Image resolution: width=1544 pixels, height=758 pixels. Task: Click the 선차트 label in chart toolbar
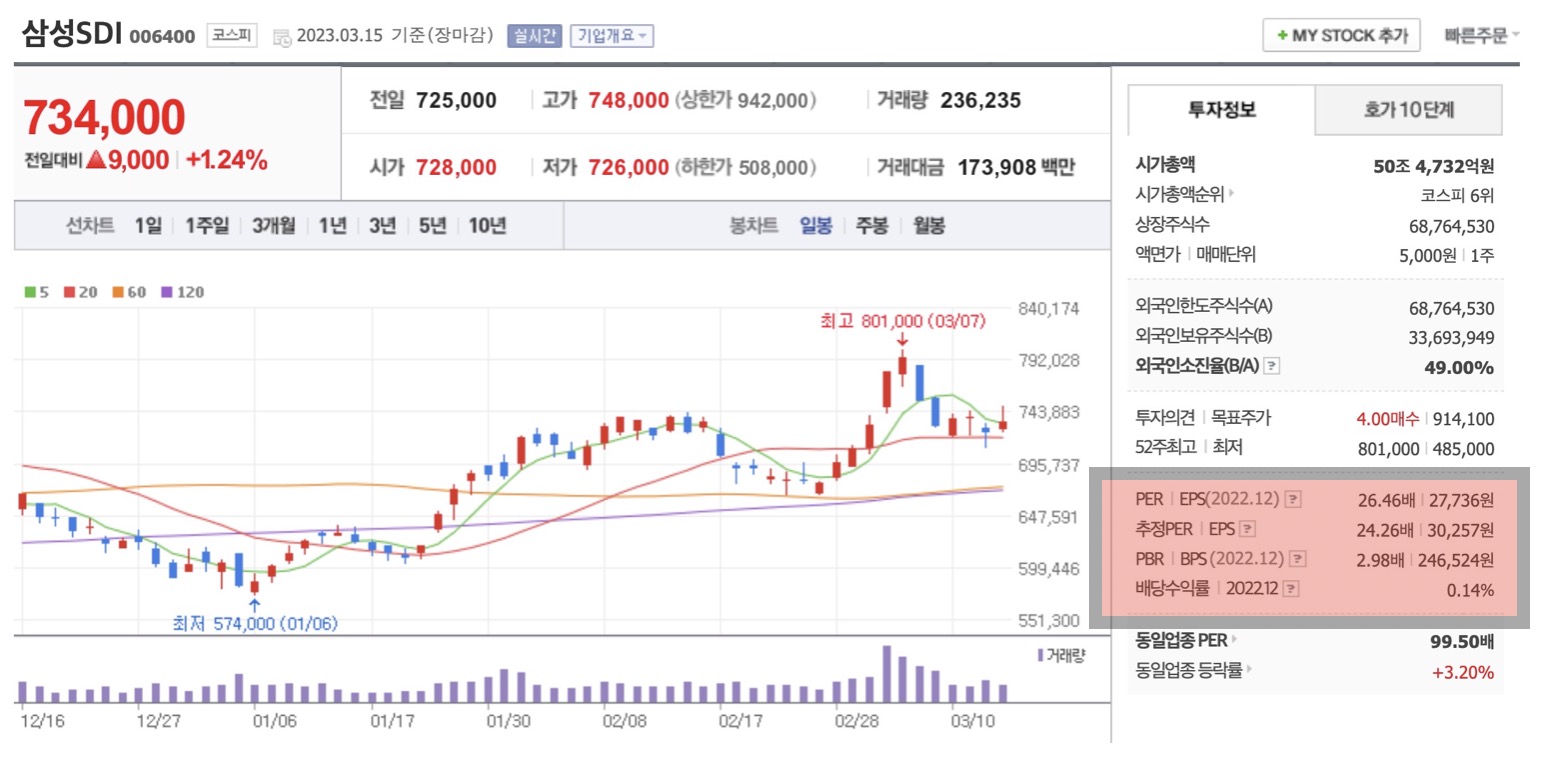point(90,226)
